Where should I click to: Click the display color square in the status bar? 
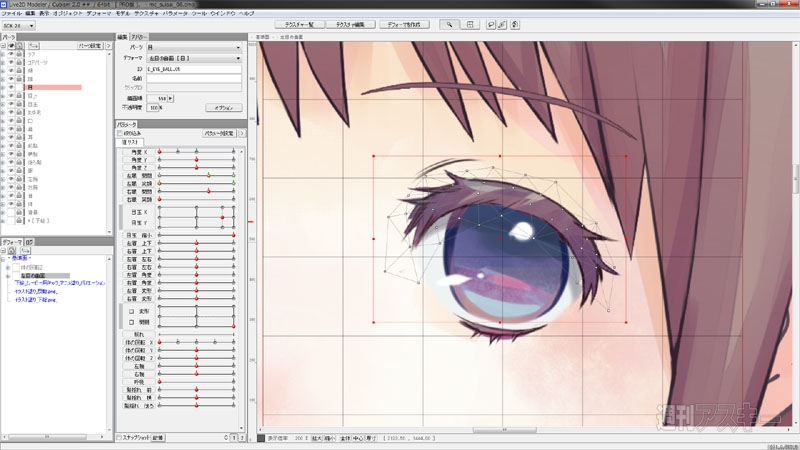pyautogui.click(x=261, y=438)
